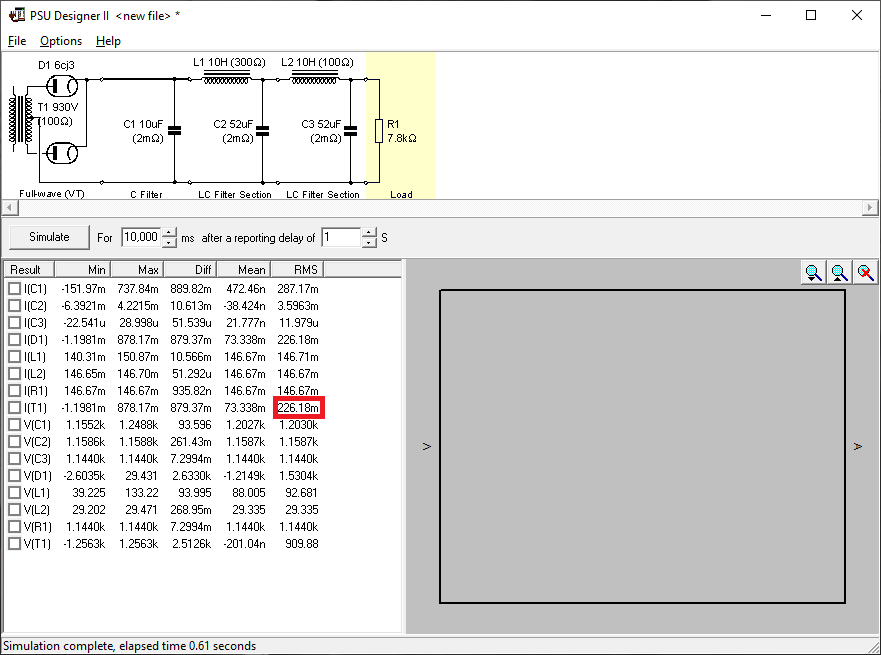Select the C3 52uF capacitor symbol
Screen dimensions: 881x655
[x=351, y=131]
